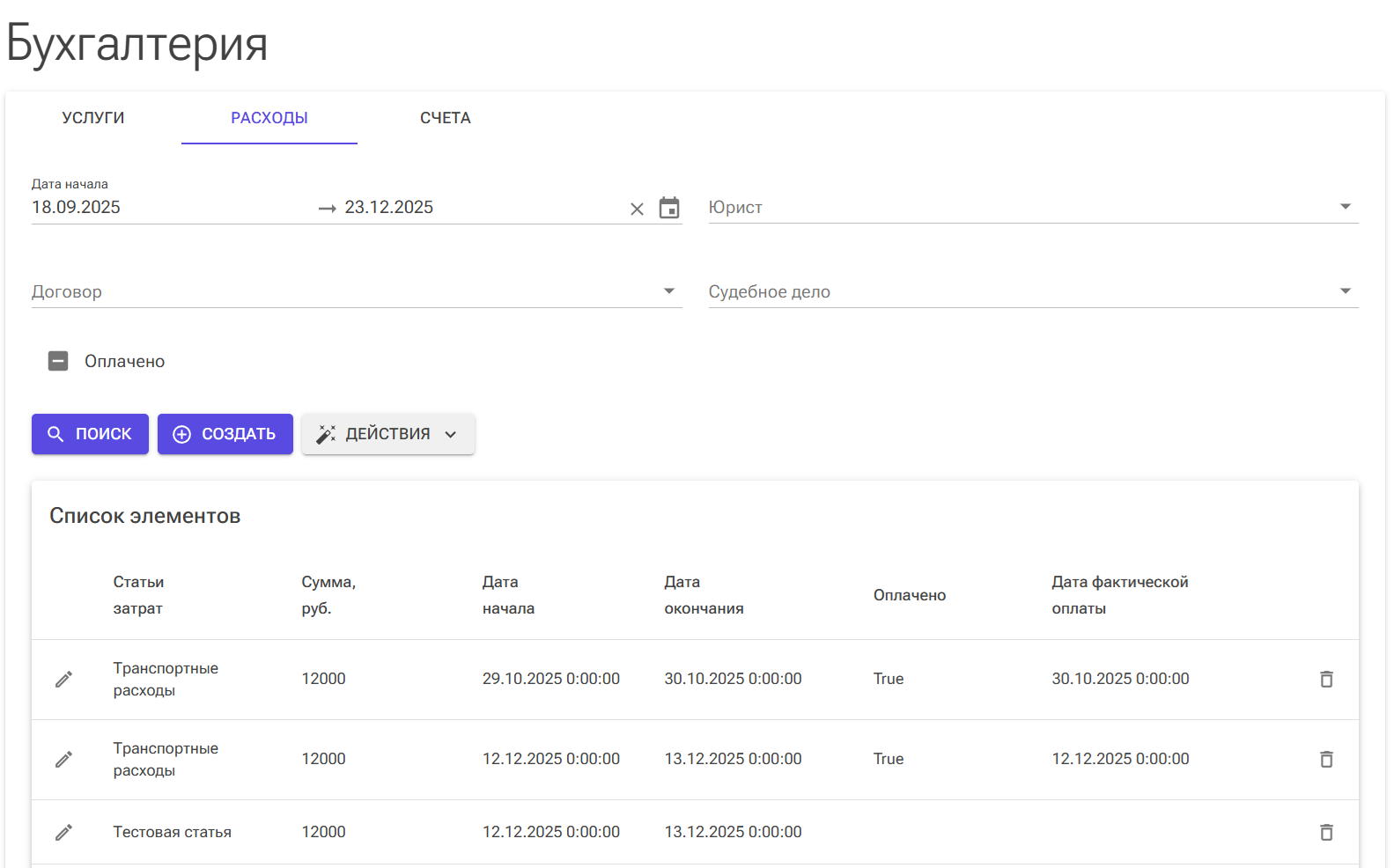
Task: Delete the row paid on 12.12.2025
Action: (x=1326, y=759)
